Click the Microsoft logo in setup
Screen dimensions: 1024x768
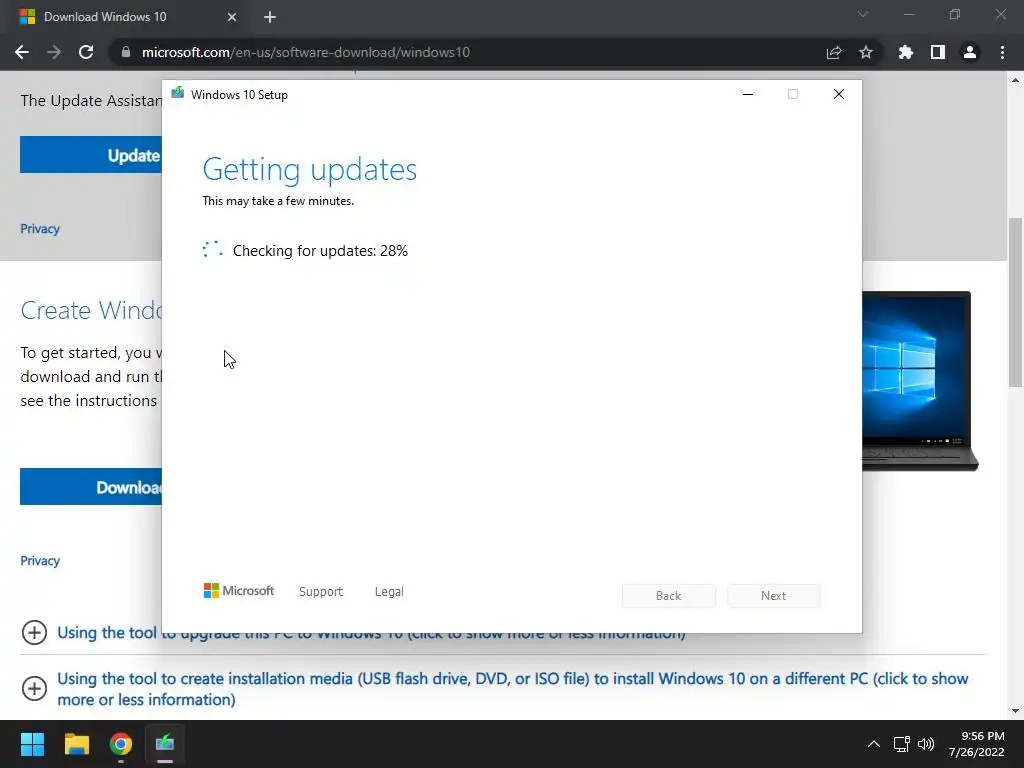click(x=239, y=591)
